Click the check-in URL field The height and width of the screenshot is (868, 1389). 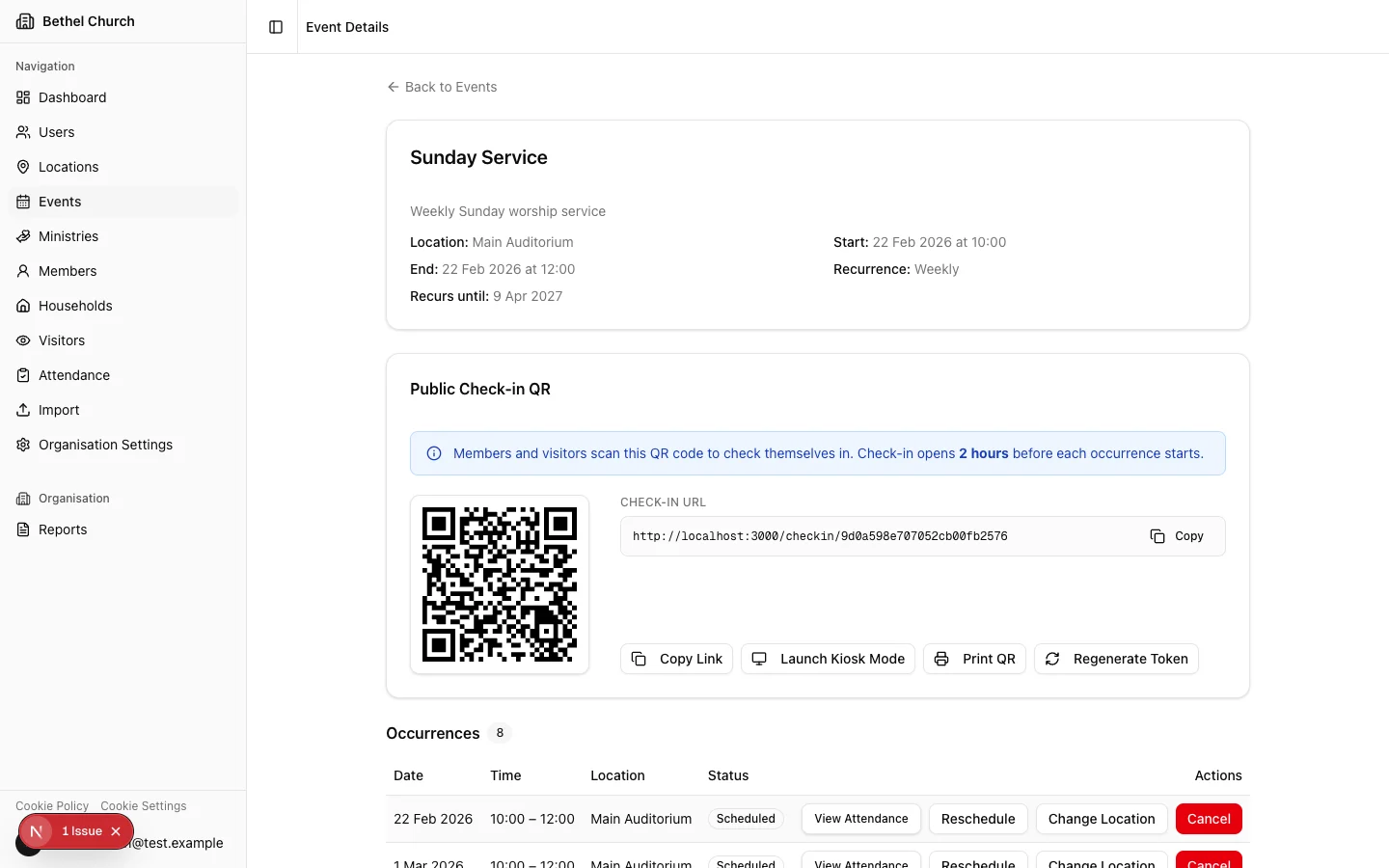(923, 536)
